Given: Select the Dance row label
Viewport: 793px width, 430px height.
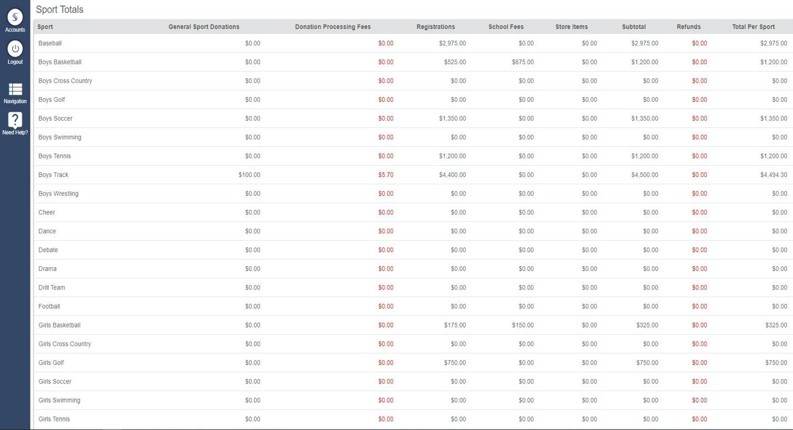Looking at the screenshot, I should click(47, 231).
